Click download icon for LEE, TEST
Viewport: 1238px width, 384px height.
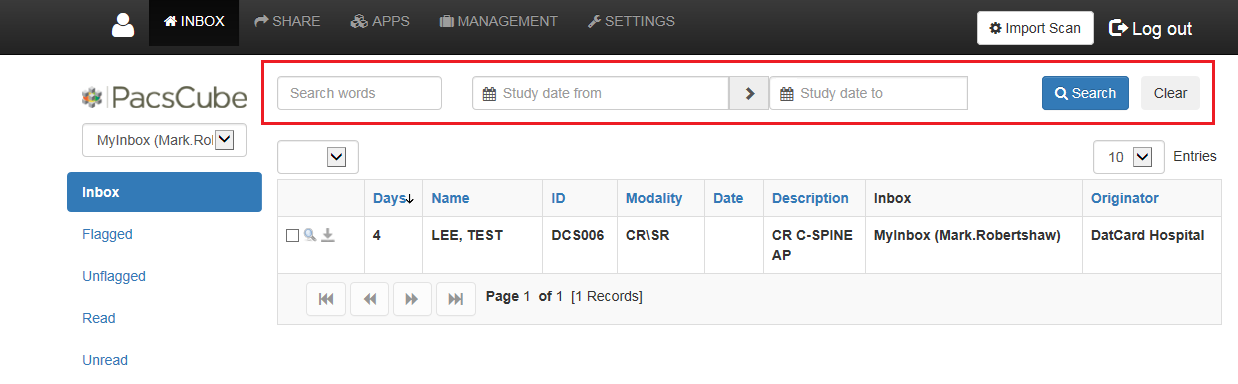[x=328, y=235]
